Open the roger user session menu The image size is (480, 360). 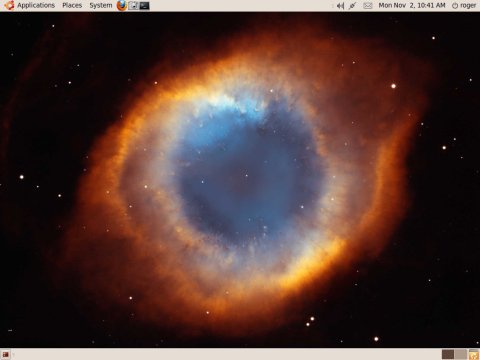pos(464,6)
